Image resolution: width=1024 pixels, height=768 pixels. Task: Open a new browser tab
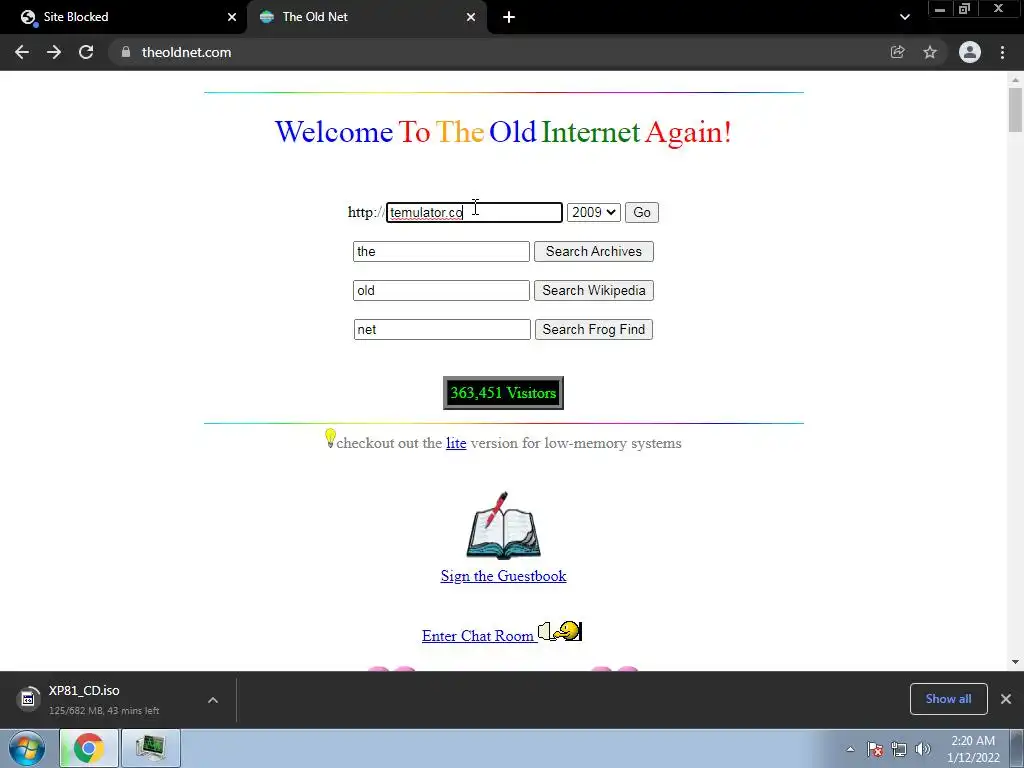(x=509, y=17)
